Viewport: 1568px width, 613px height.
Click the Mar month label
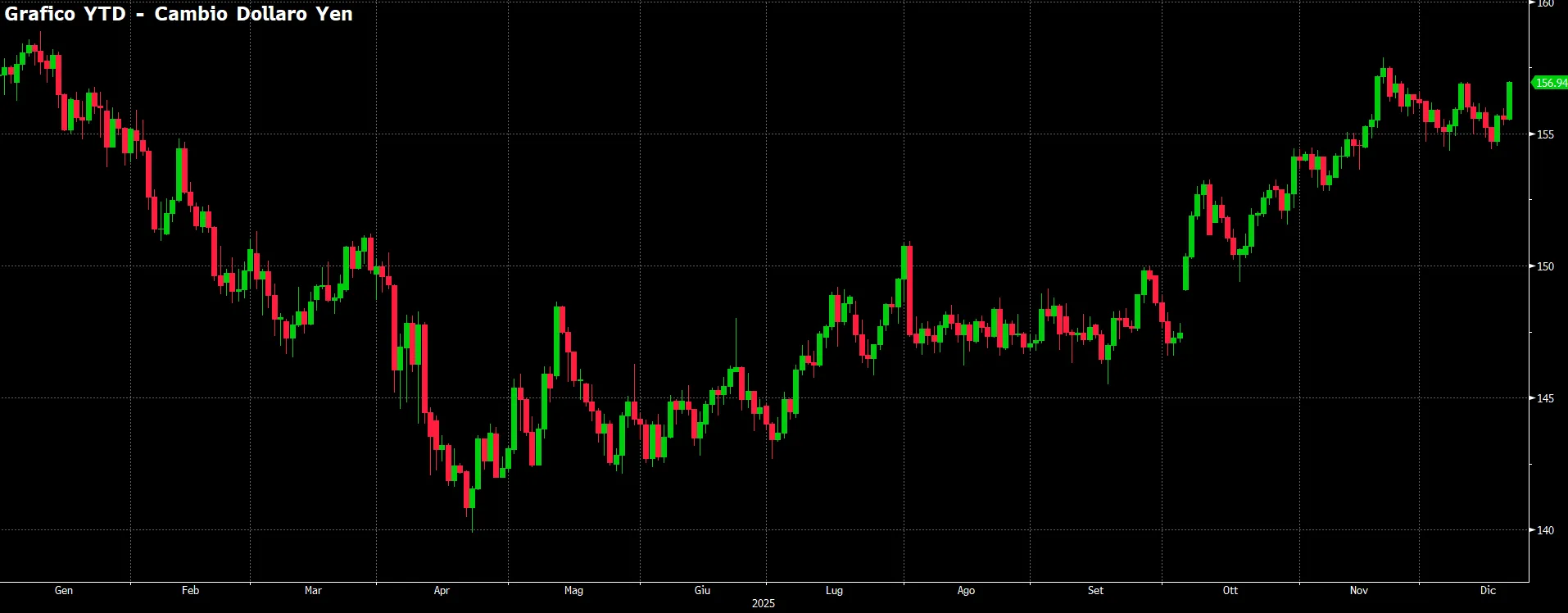tap(313, 590)
